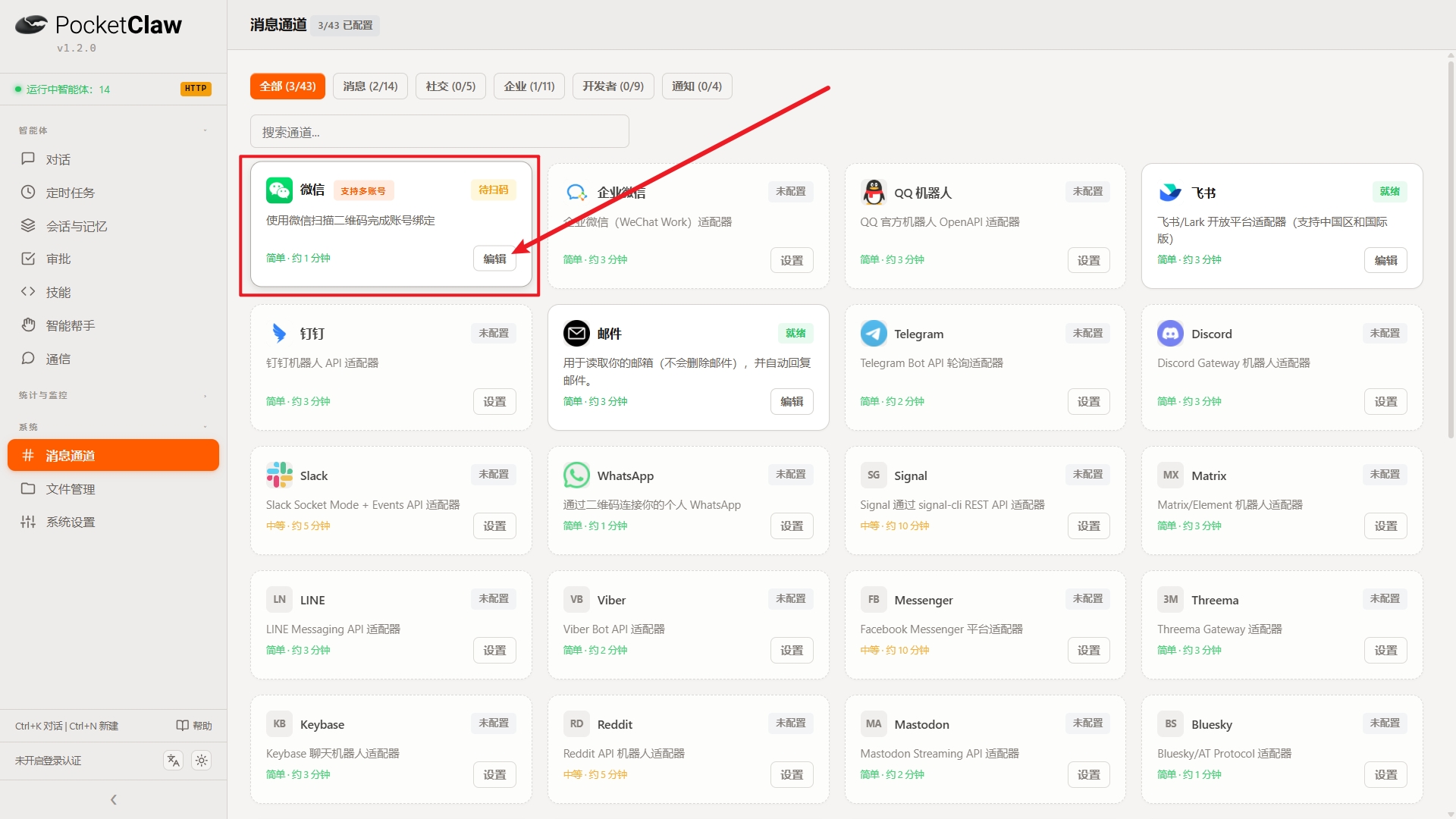Click 设置 on the LINE card
The image size is (1456, 819).
[x=494, y=651]
